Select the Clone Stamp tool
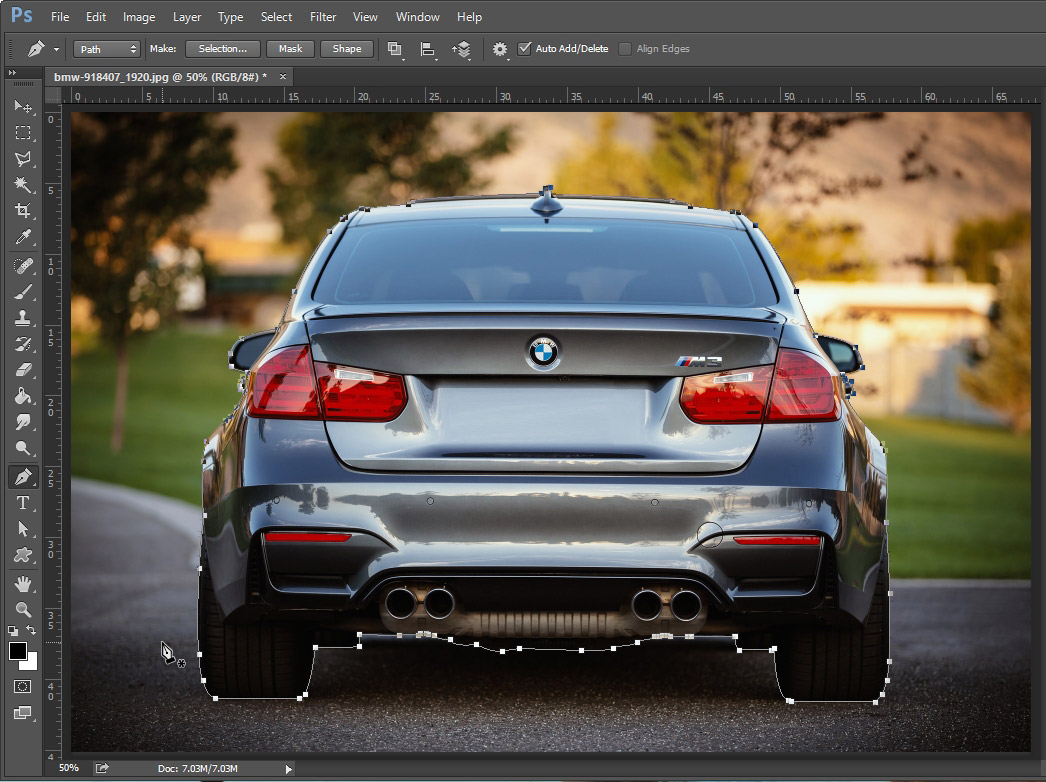The width and height of the screenshot is (1046, 782). click(x=23, y=318)
